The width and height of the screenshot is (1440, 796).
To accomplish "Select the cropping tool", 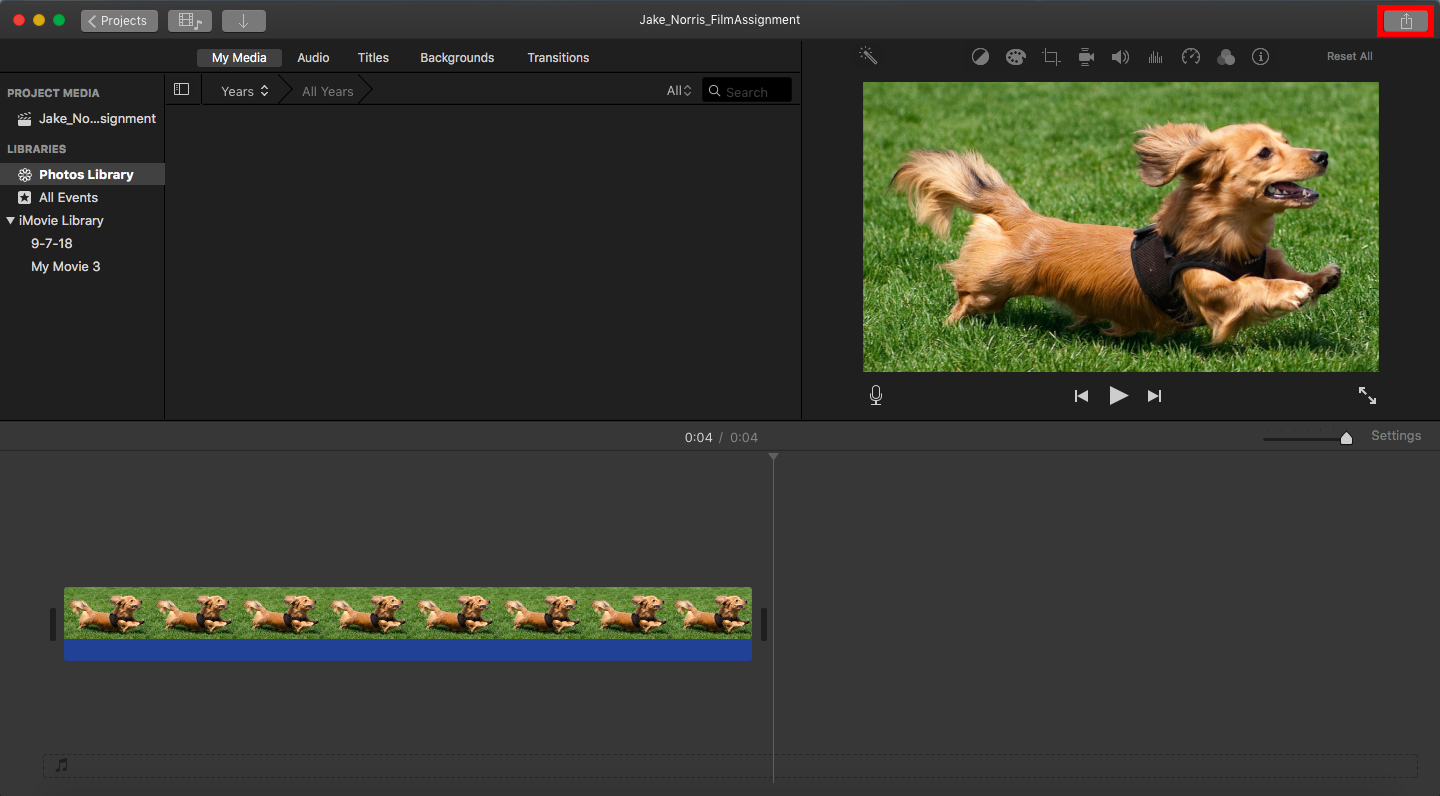I will coord(1051,57).
